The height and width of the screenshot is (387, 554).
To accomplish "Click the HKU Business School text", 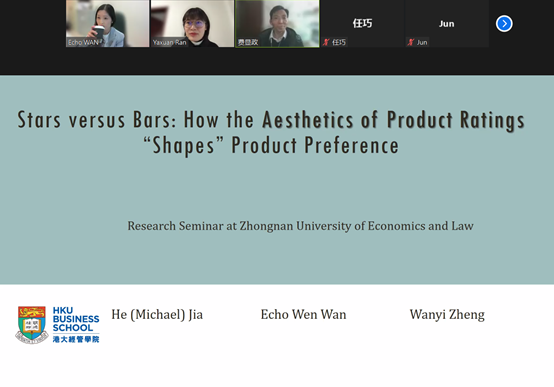I will tap(76, 319).
